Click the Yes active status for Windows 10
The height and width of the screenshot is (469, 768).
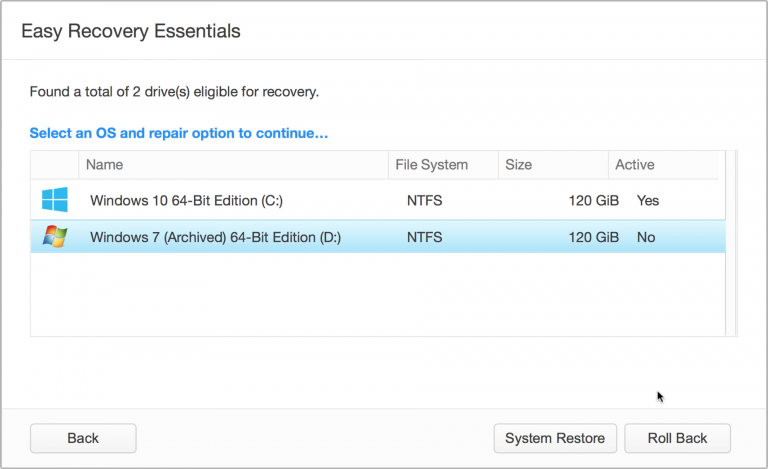[648, 200]
